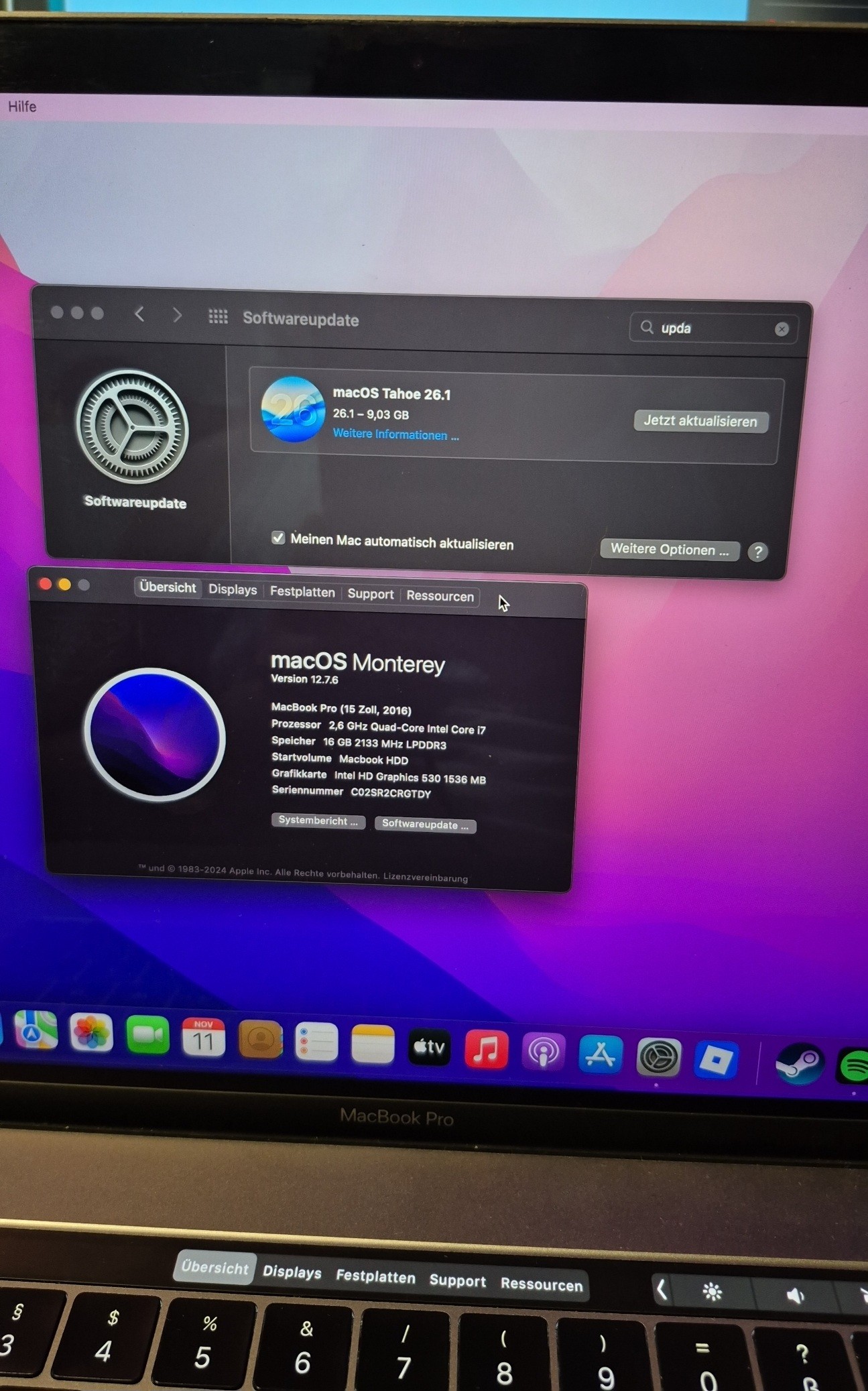Tap Festplatten on the Touch Bar

click(375, 1276)
